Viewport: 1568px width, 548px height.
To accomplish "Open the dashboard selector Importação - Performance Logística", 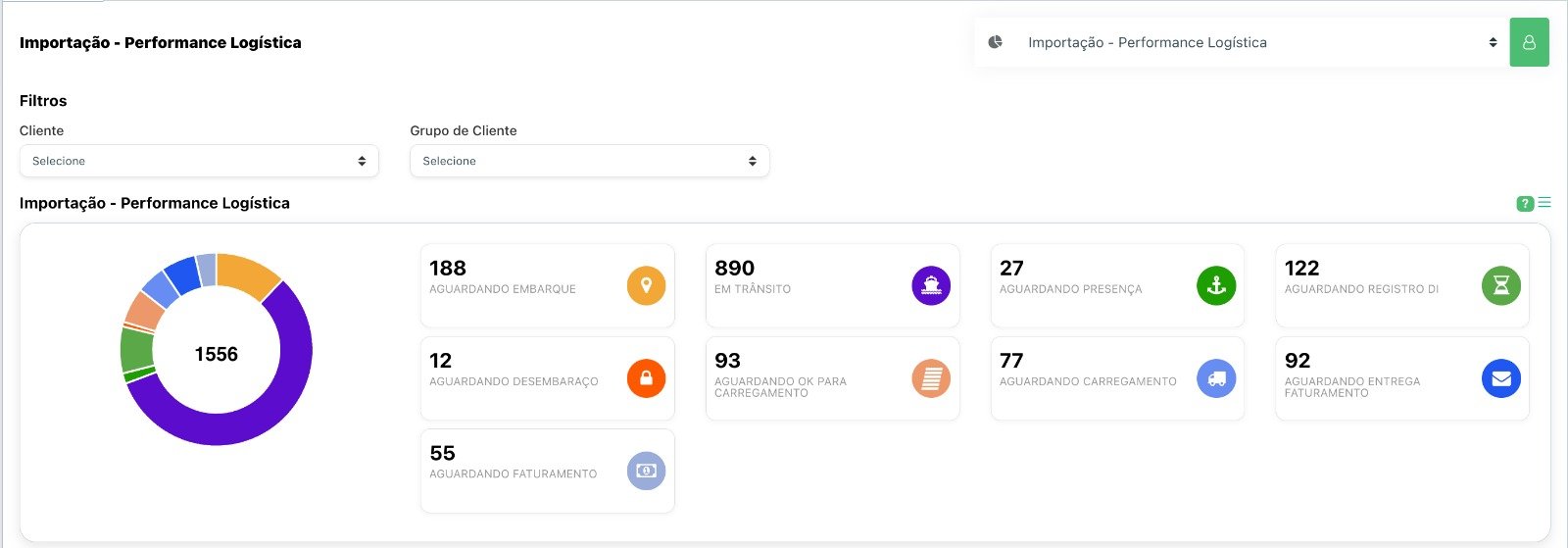I will (x=1241, y=42).
